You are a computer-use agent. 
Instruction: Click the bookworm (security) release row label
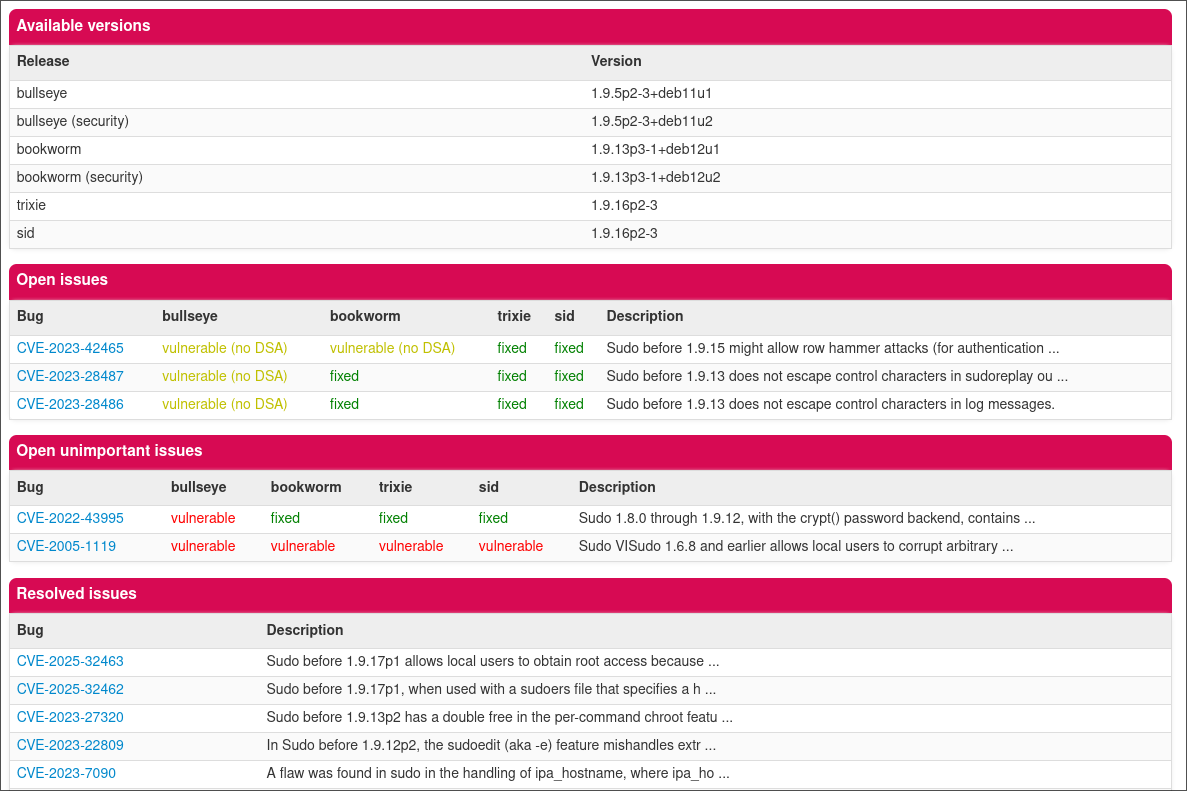tap(79, 178)
